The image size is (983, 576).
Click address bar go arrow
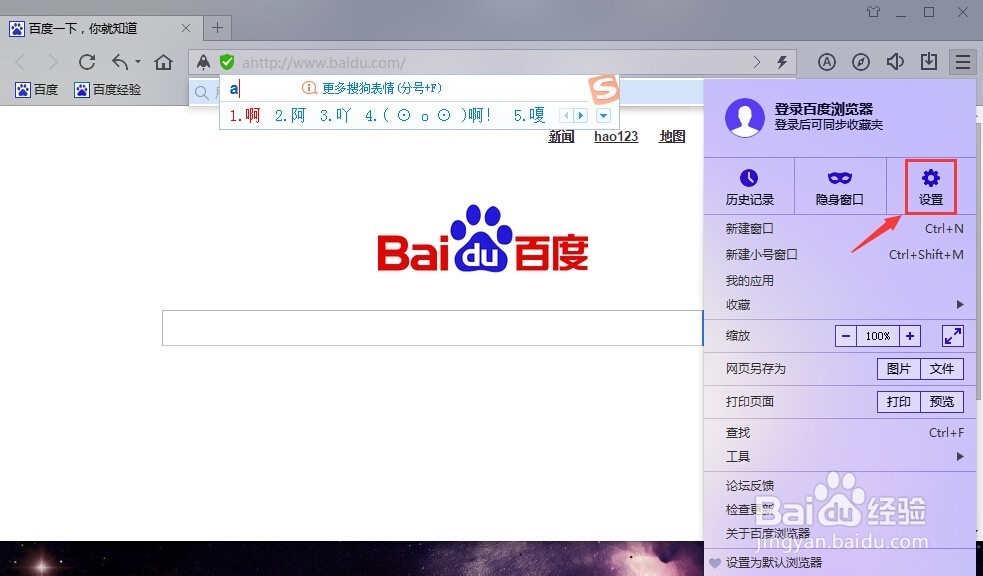(x=757, y=62)
